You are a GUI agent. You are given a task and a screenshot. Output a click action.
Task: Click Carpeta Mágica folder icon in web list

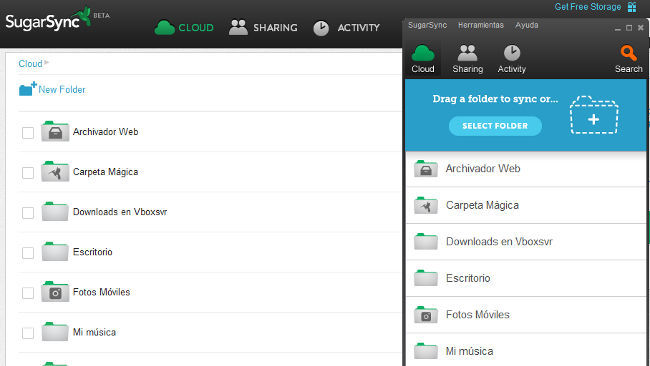(x=55, y=172)
